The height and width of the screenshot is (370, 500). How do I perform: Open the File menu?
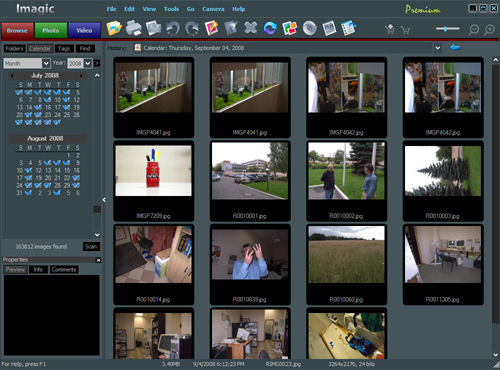pyautogui.click(x=111, y=9)
